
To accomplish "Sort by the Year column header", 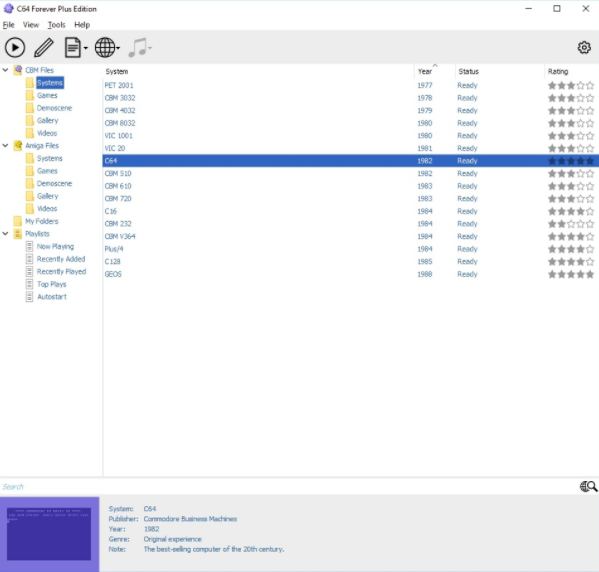I will tap(434, 71).
